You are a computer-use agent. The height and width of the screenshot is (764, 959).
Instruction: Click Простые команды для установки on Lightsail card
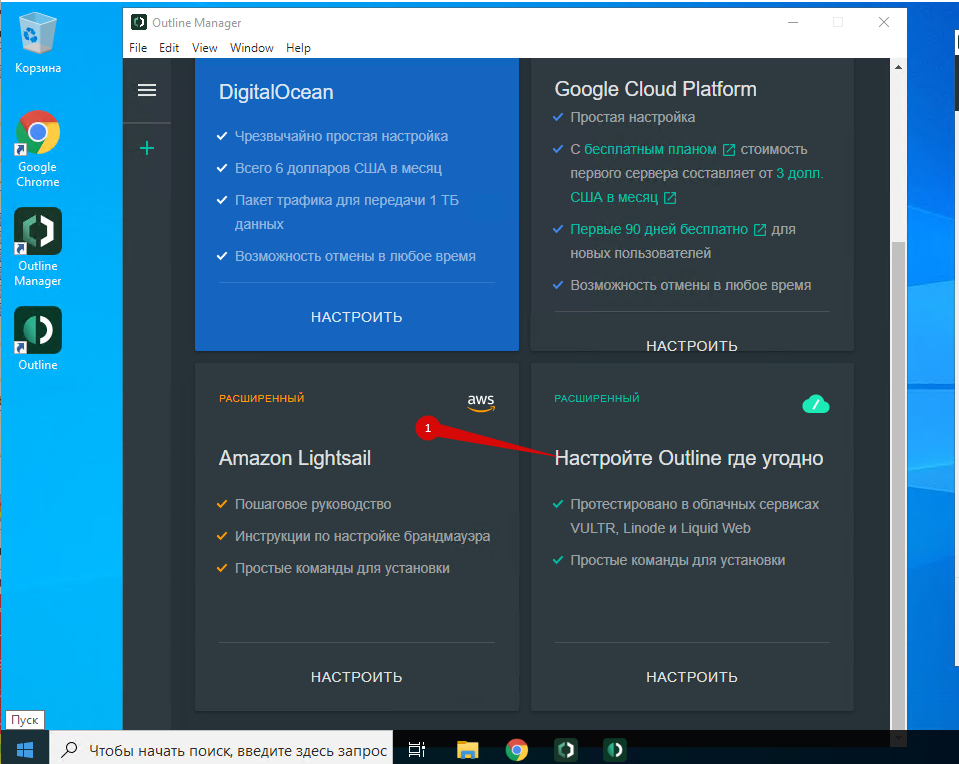(x=342, y=568)
